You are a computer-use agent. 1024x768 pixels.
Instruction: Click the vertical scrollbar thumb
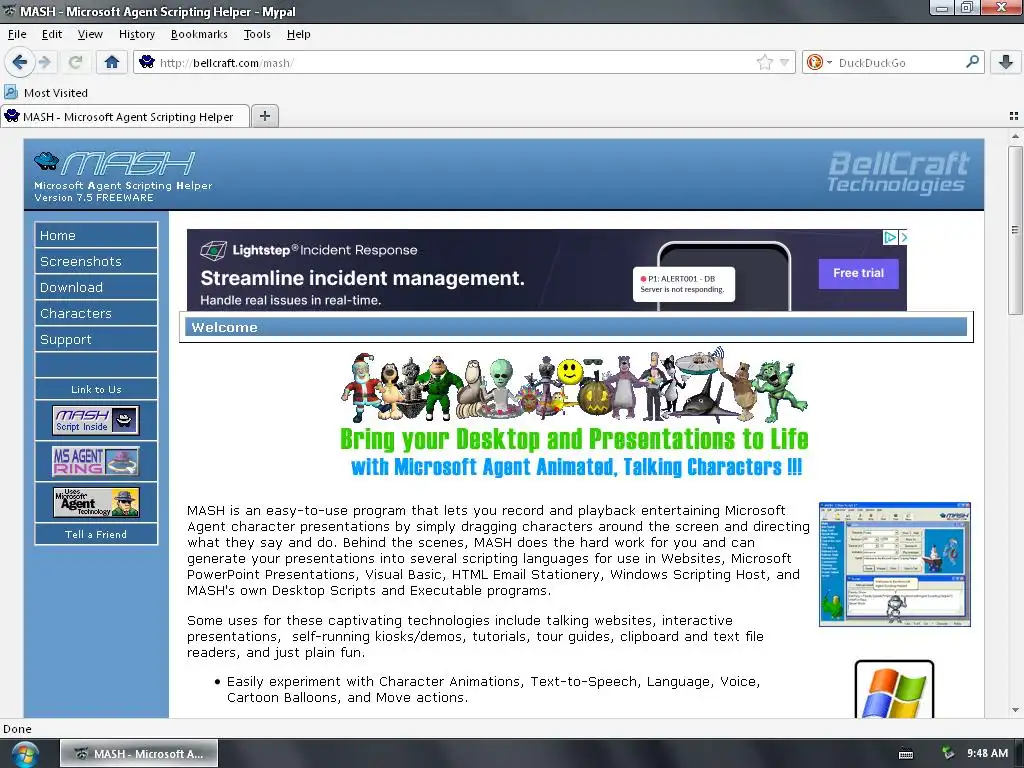(x=1015, y=229)
